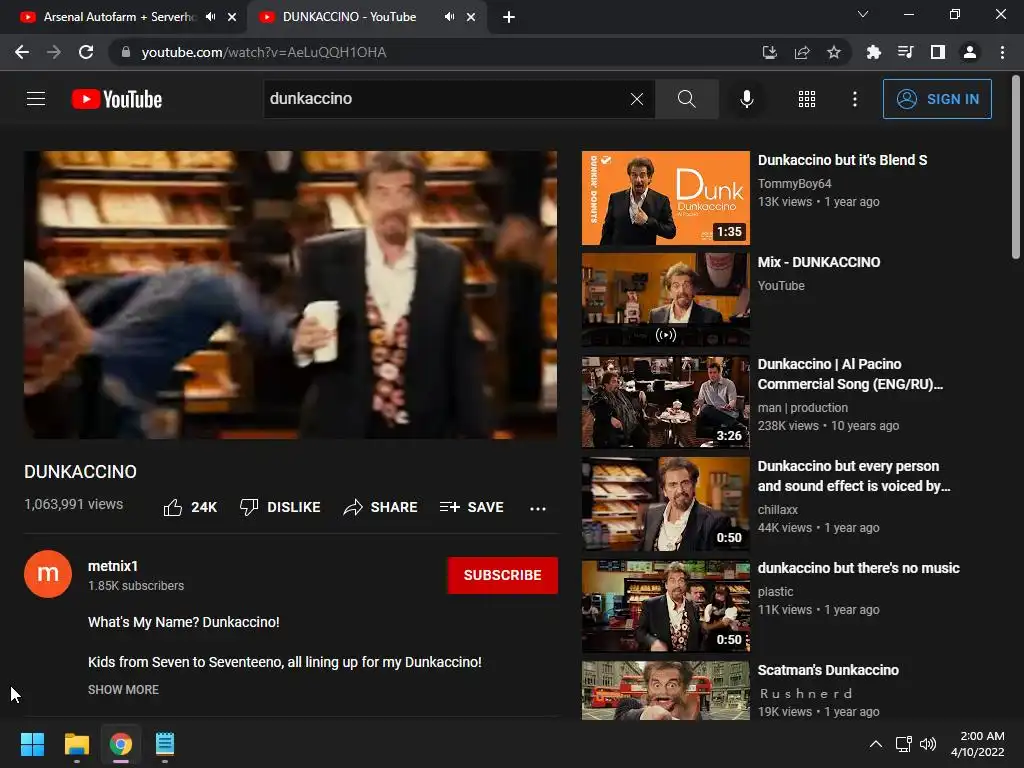Open the Al Pacino Commercial Song thumbnail

[665, 402]
